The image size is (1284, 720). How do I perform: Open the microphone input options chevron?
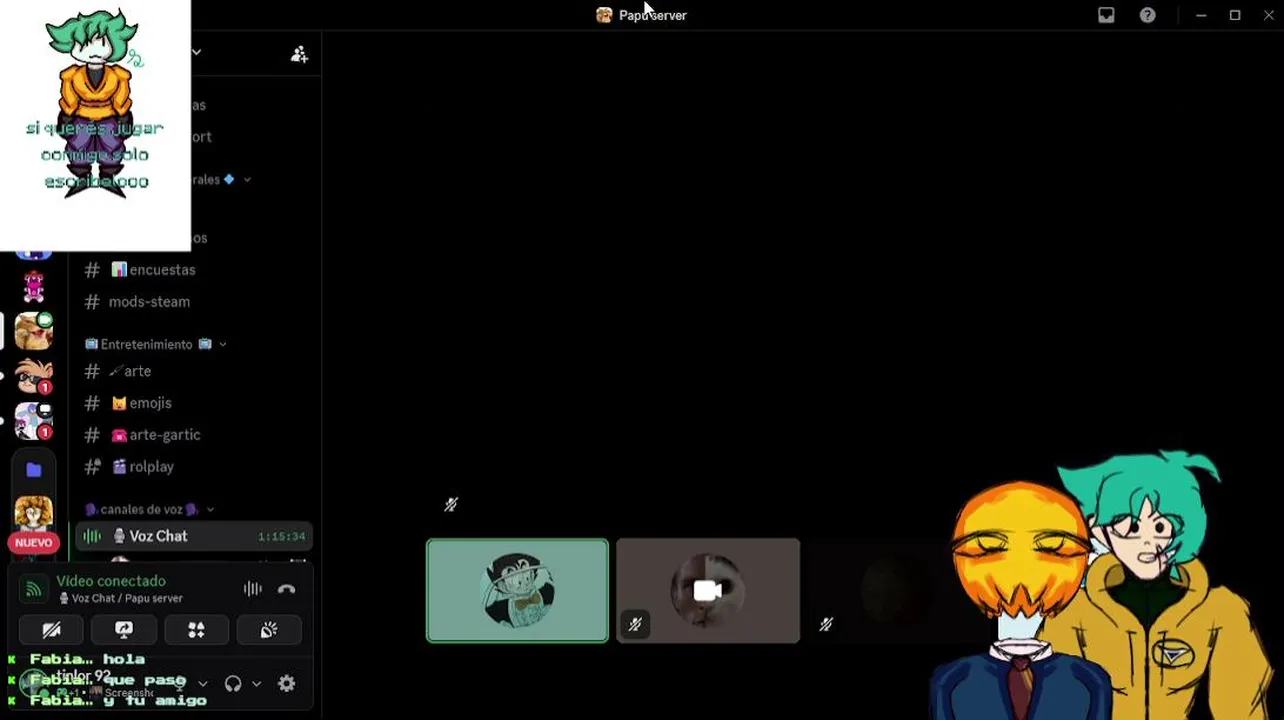(203, 684)
